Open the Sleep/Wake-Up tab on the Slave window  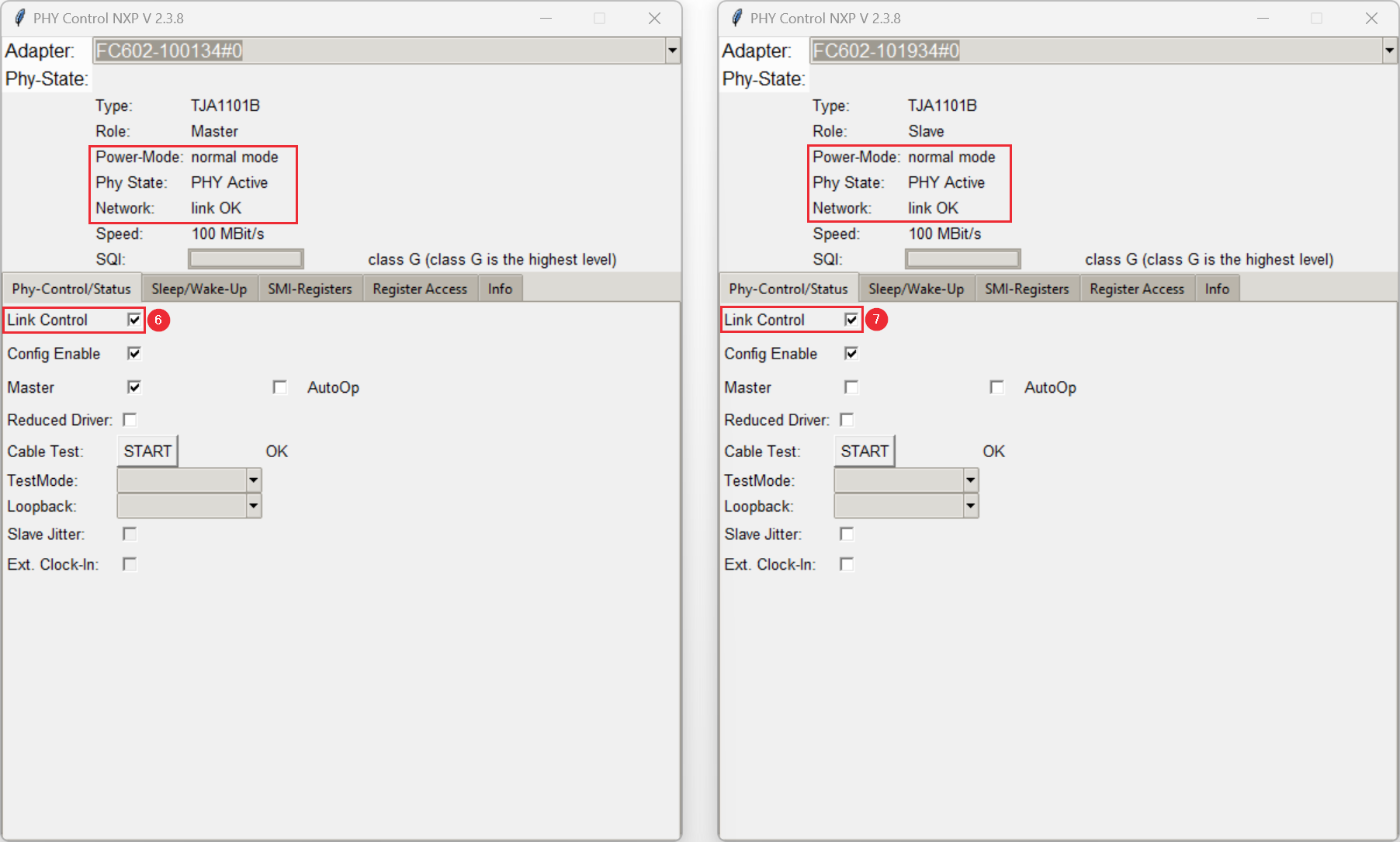tap(917, 288)
